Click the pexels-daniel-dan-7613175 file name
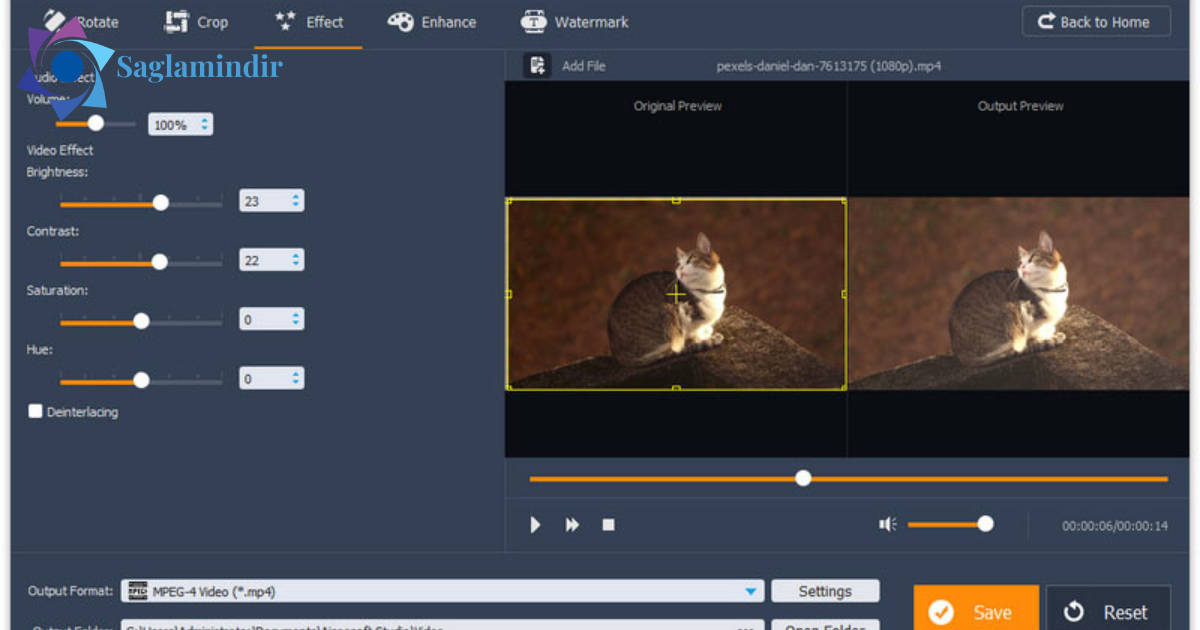The image size is (1200, 630). point(829,66)
